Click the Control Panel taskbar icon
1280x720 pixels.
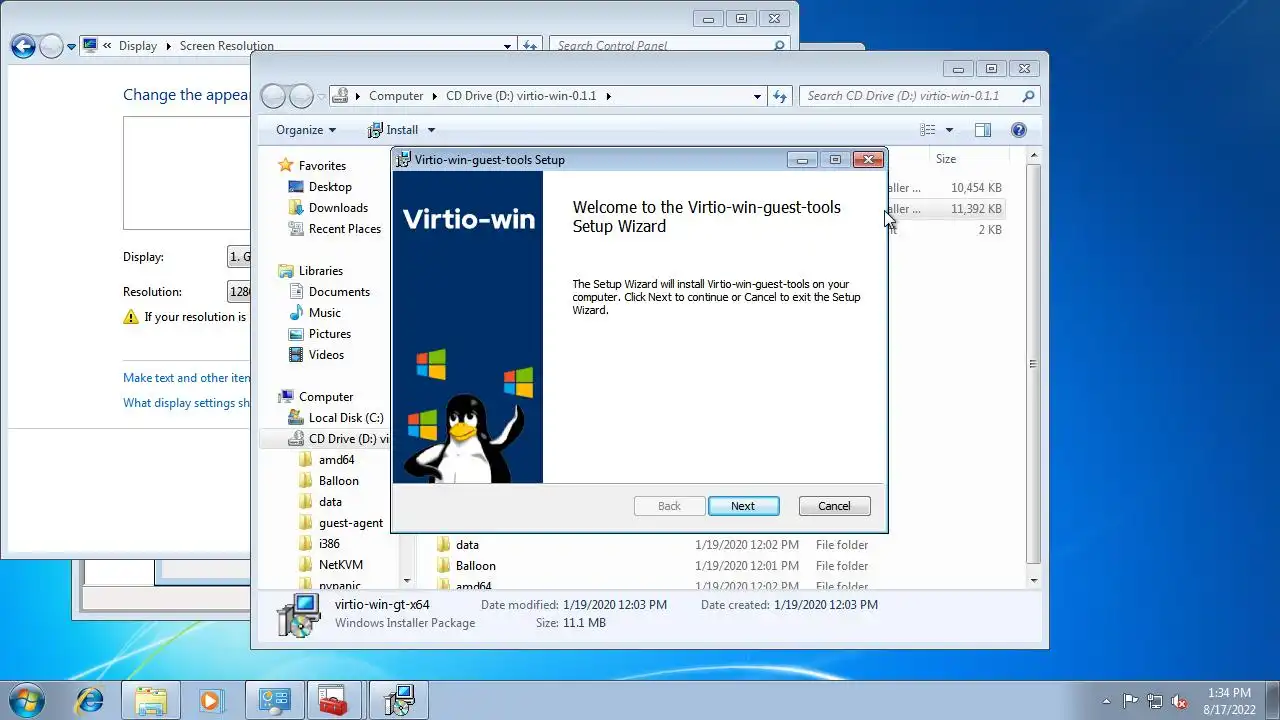point(274,700)
